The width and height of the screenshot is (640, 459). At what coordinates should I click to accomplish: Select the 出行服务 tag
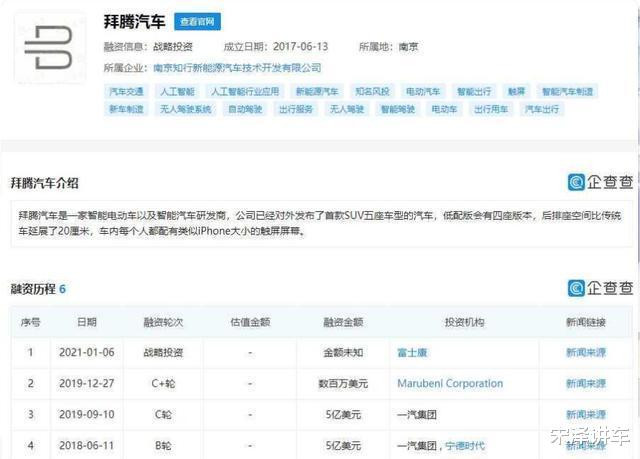[x=296, y=109]
